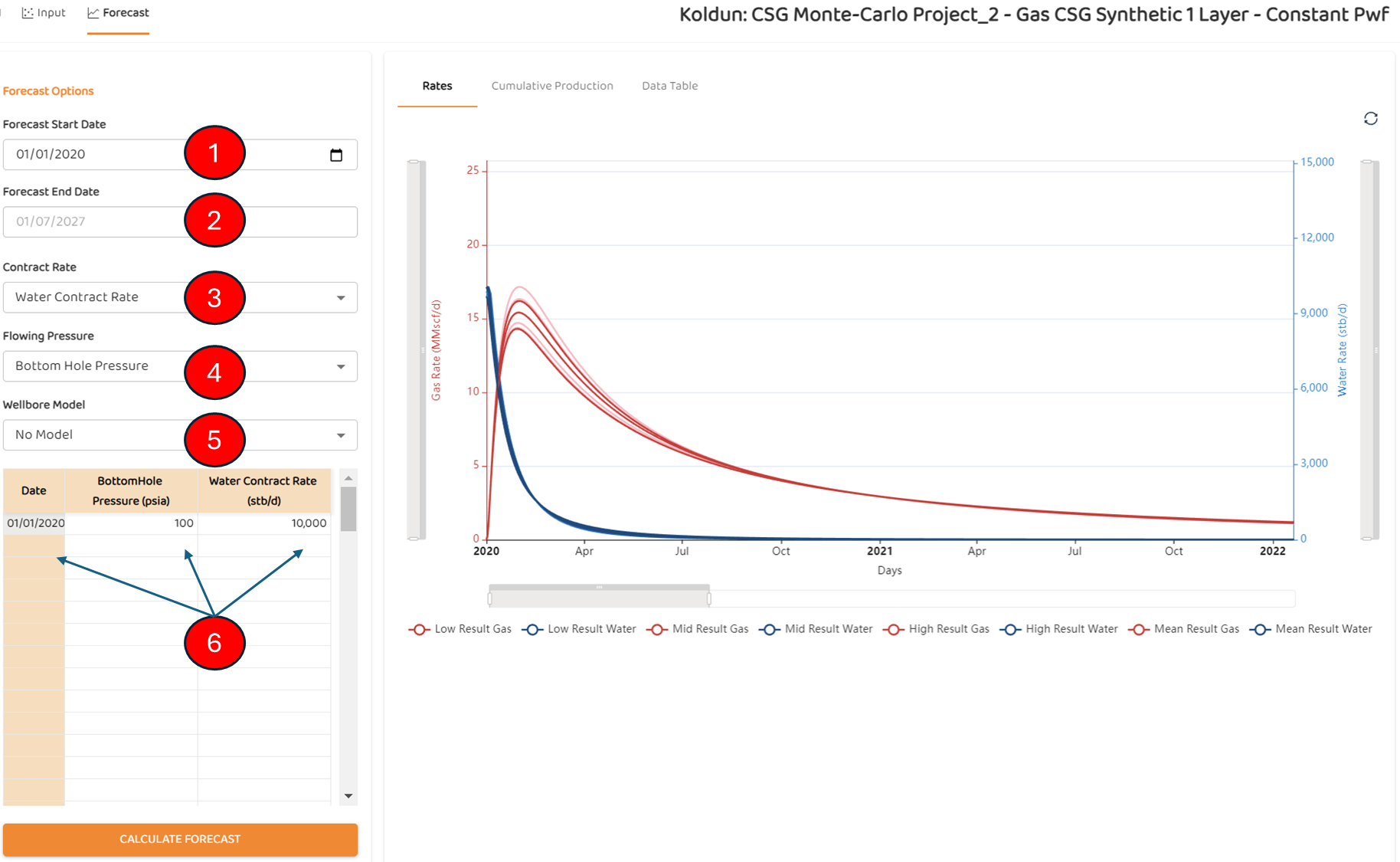Toggle High Result Water legend entry
Screen dimensions: 1400x862
1060,629
